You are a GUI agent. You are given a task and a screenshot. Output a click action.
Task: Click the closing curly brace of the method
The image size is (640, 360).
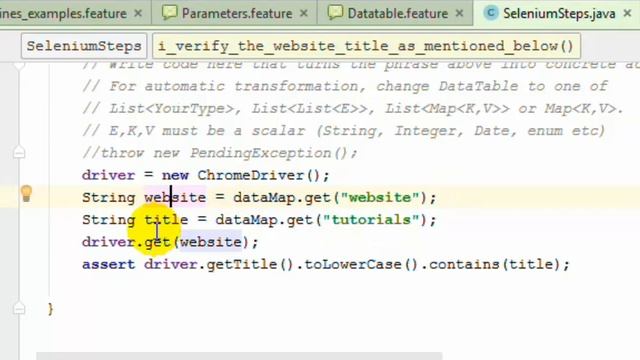click(x=50, y=309)
